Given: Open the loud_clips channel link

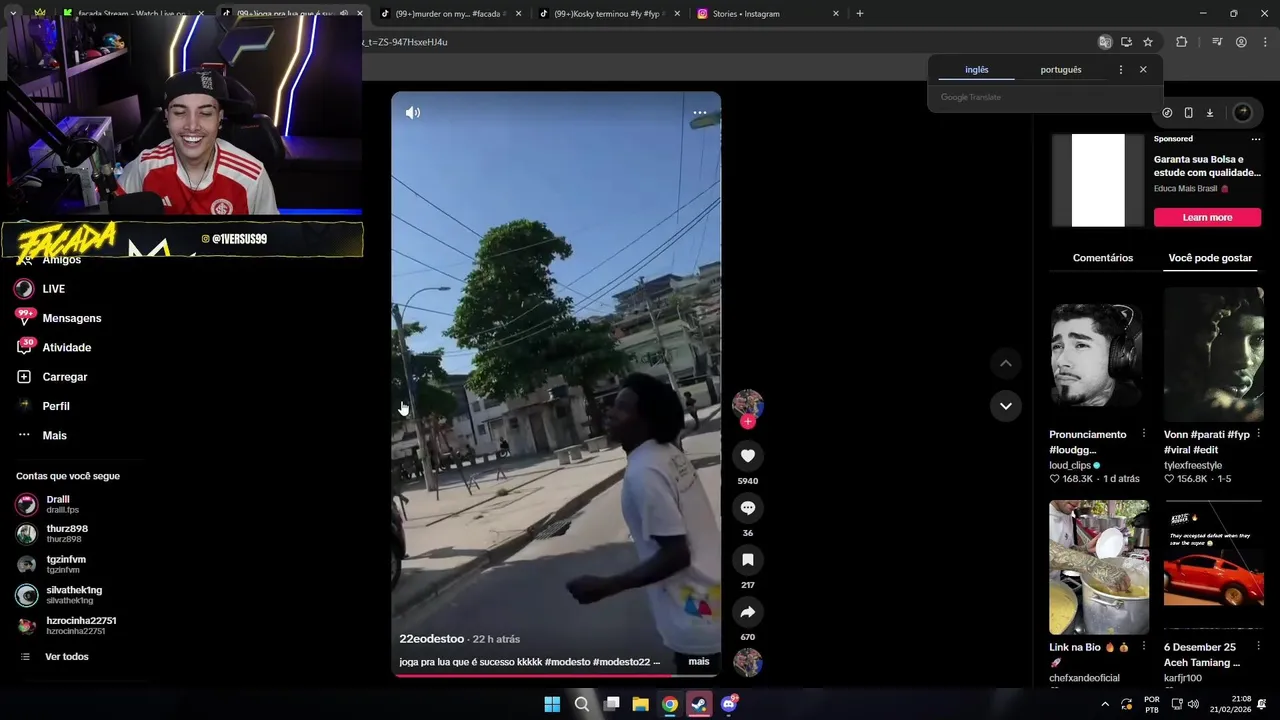Looking at the screenshot, I should coord(1070,465).
